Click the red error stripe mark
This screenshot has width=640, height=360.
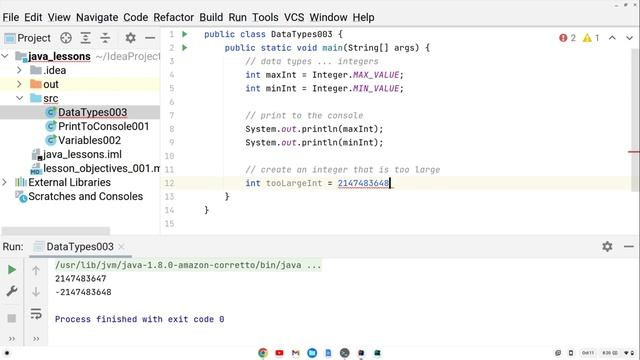point(633,152)
